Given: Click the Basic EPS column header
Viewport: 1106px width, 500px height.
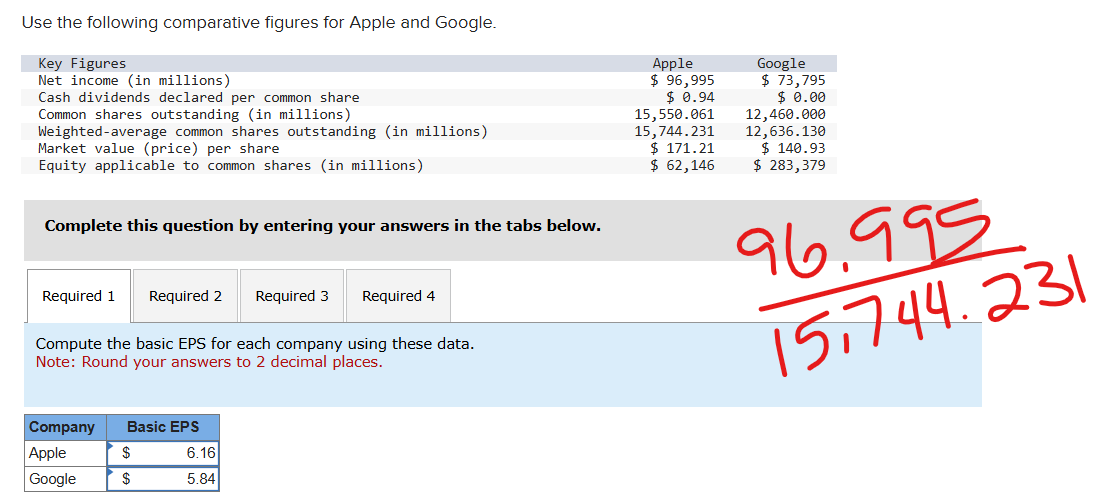Looking at the screenshot, I should click(162, 427).
